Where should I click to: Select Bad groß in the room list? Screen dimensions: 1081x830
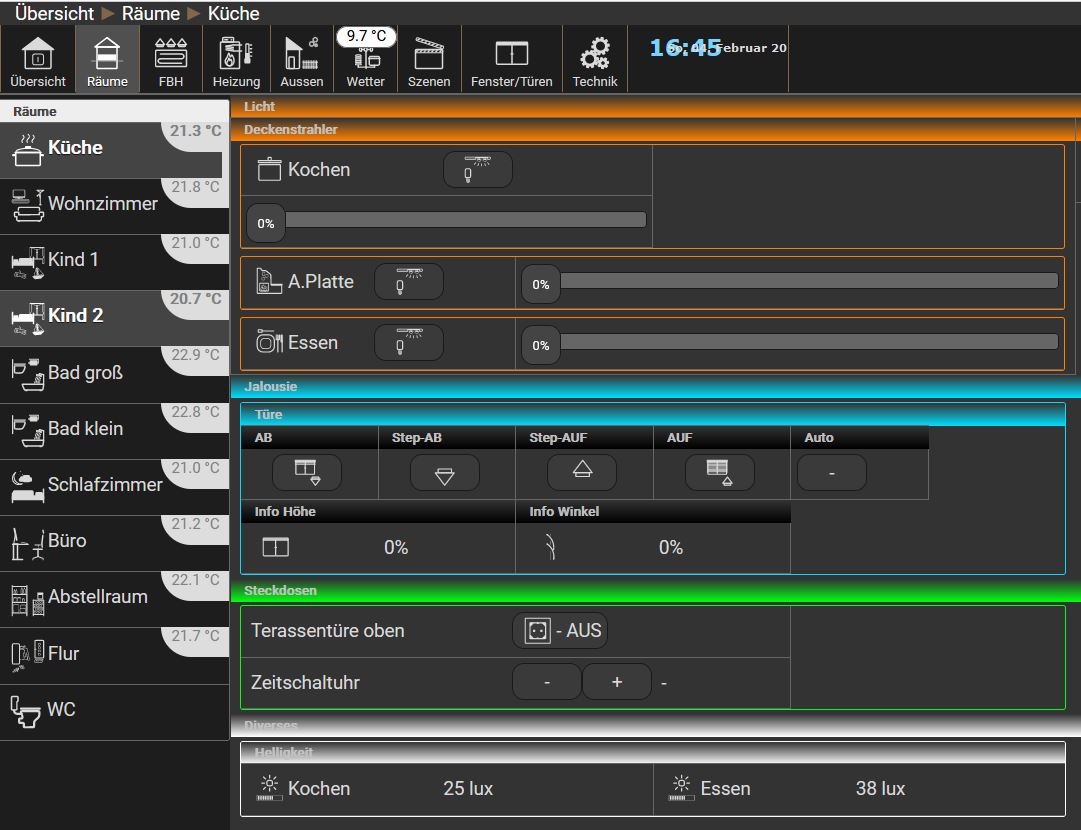point(85,373)
